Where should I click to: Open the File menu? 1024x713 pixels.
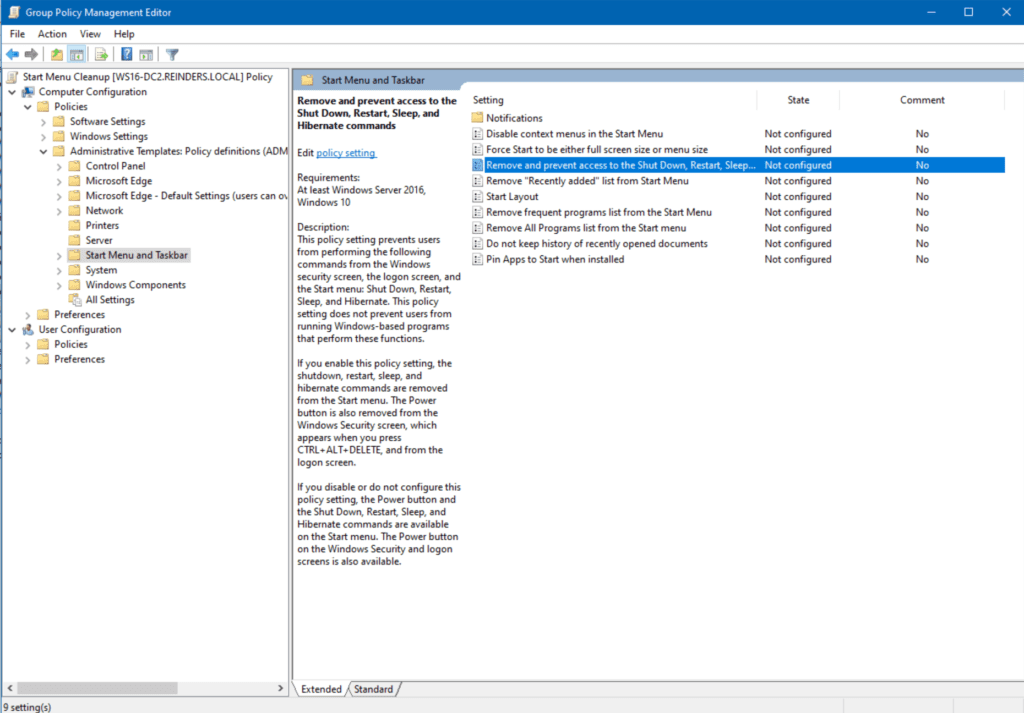17,34
